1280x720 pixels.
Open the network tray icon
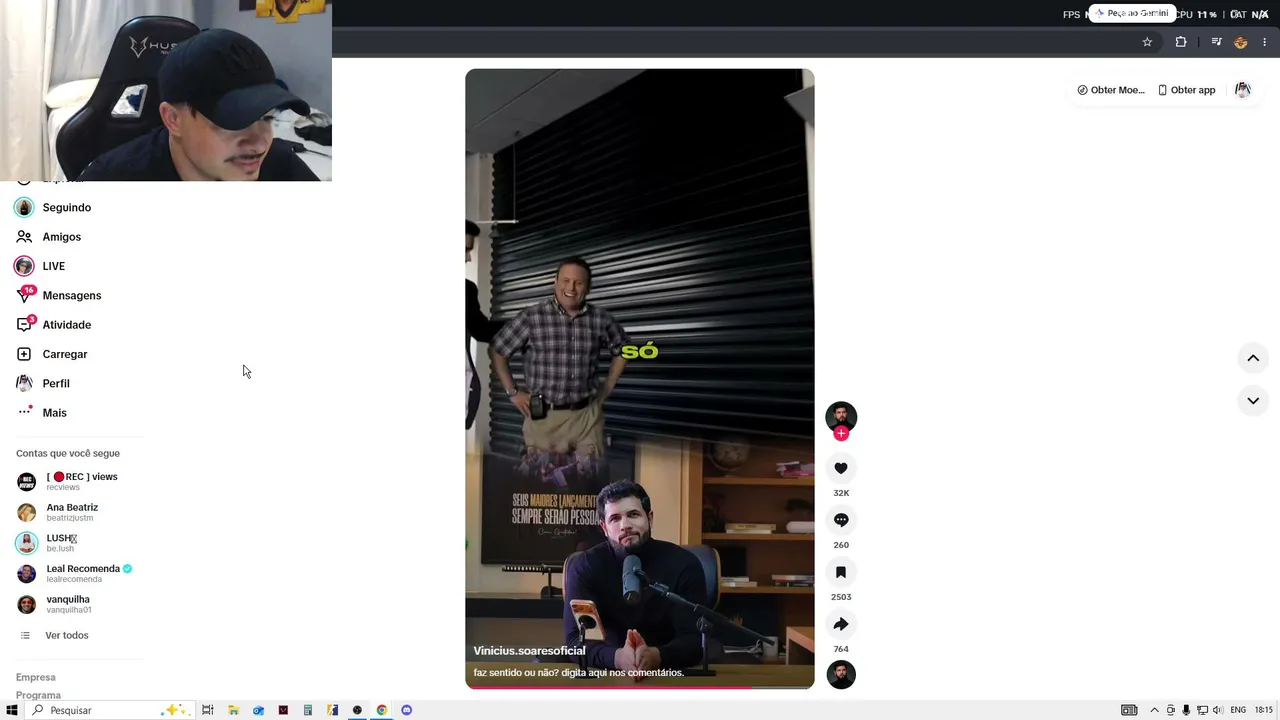[1202, 710]
